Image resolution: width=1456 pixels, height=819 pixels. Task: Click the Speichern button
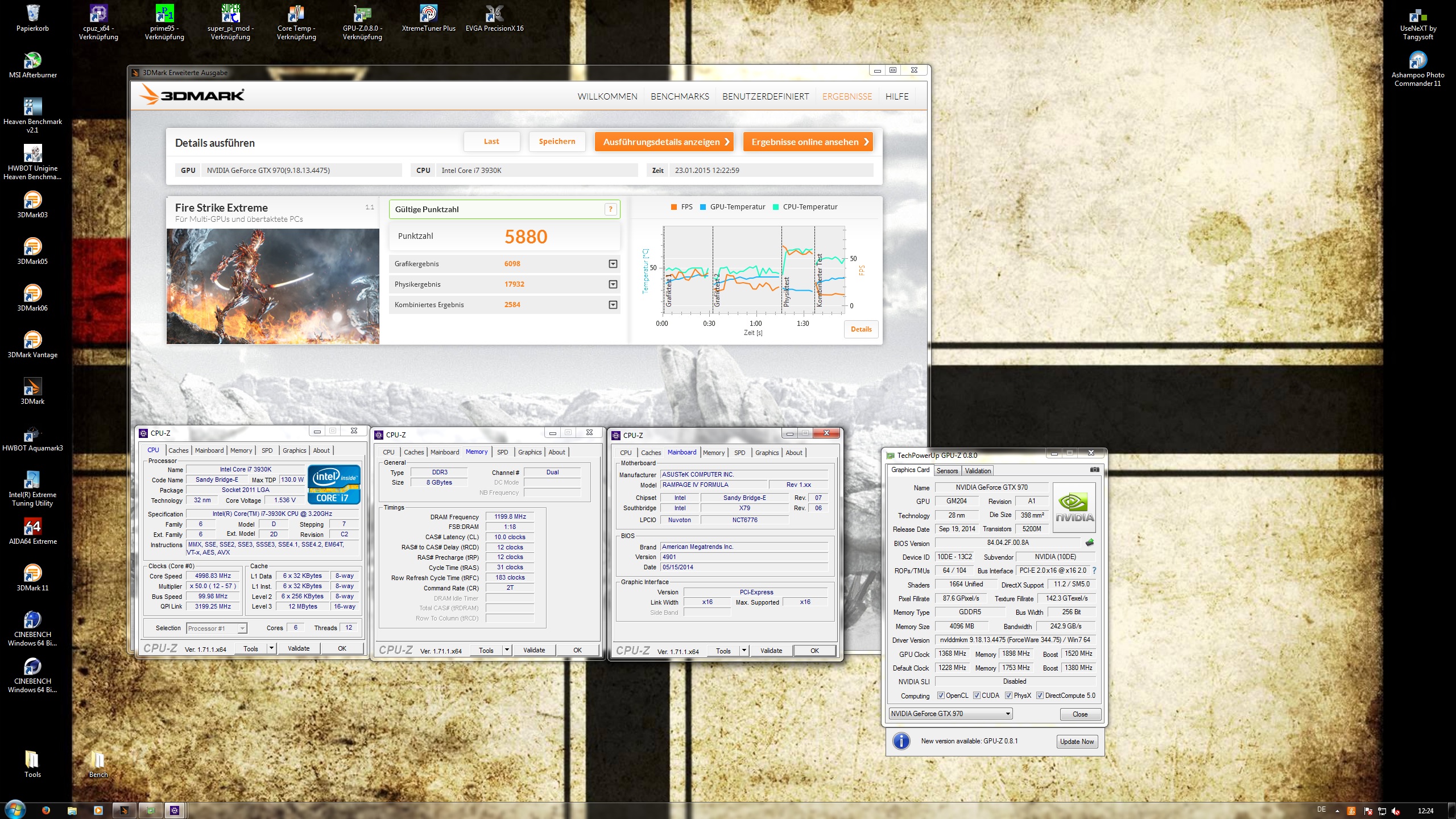(x=557, y=142)
